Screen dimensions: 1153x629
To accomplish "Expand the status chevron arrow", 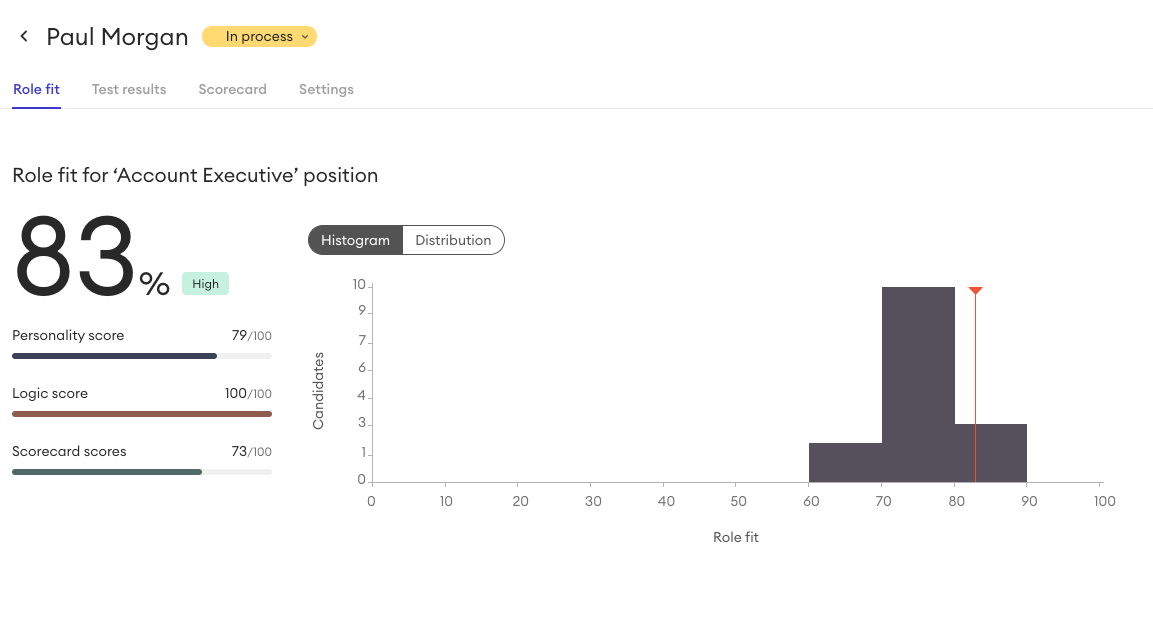I will (305, 37).
